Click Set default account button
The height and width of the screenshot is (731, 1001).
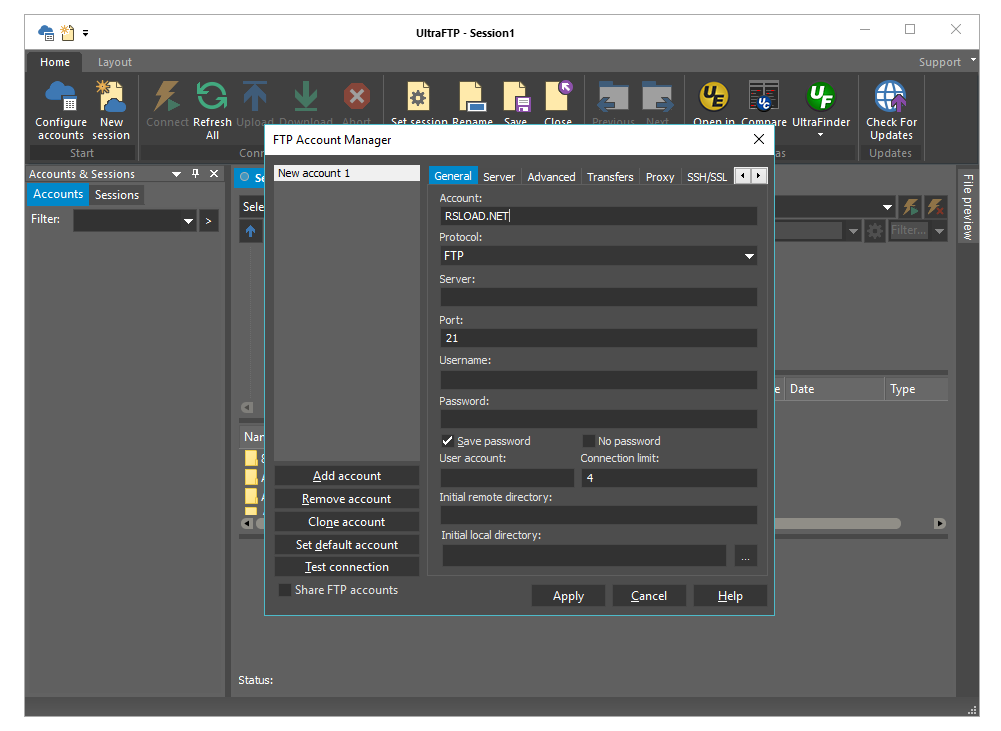pos(347,545)
